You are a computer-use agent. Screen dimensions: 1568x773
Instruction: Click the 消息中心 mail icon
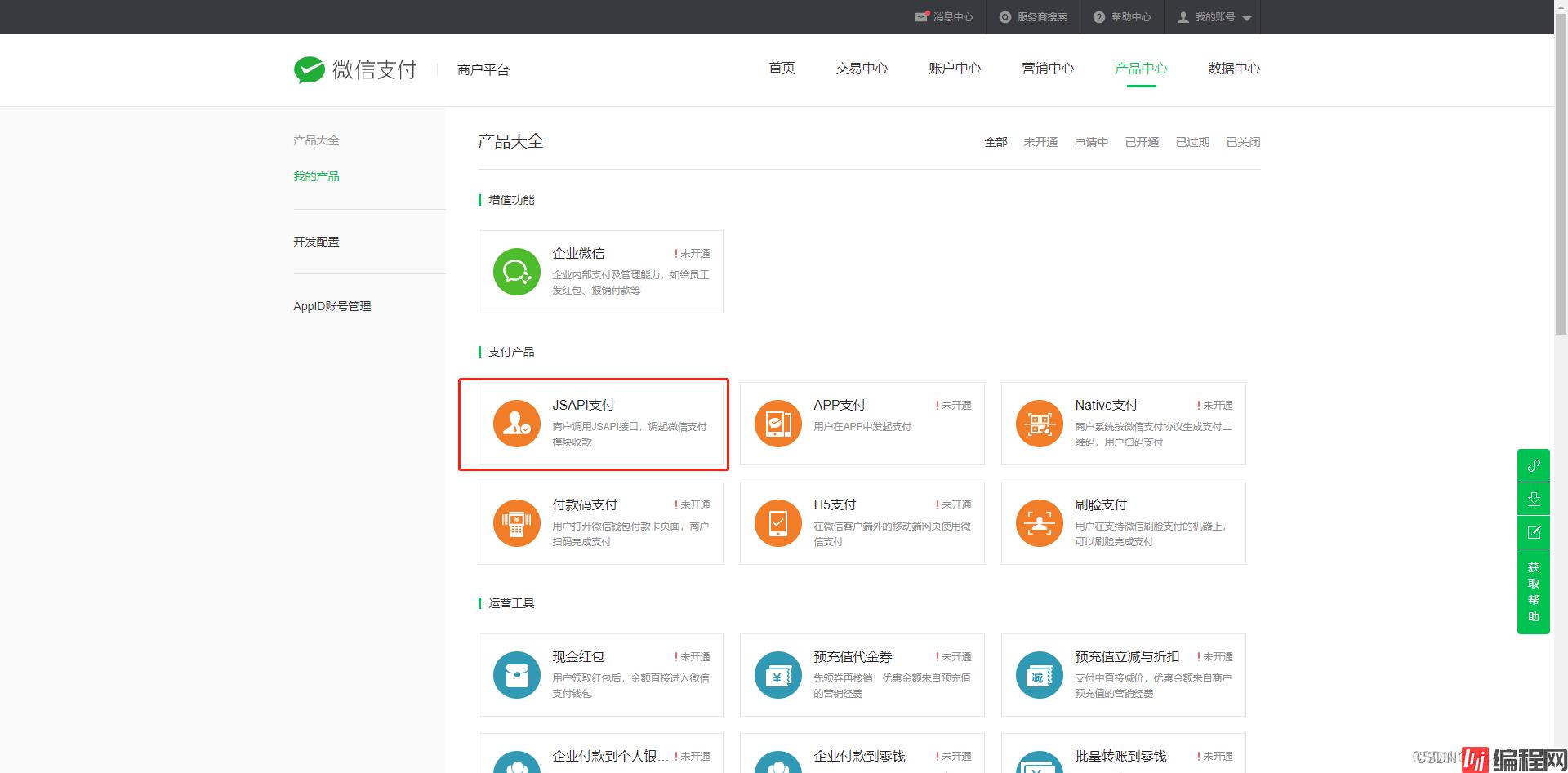[922, 16]
